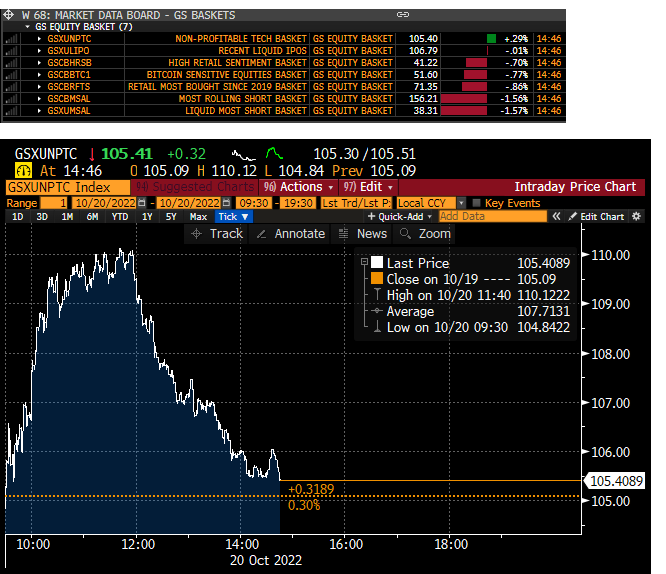Click the signal bars icon beside GSXUNPTC row
Viewport: 666px width, 574px height.
[11, 39]
